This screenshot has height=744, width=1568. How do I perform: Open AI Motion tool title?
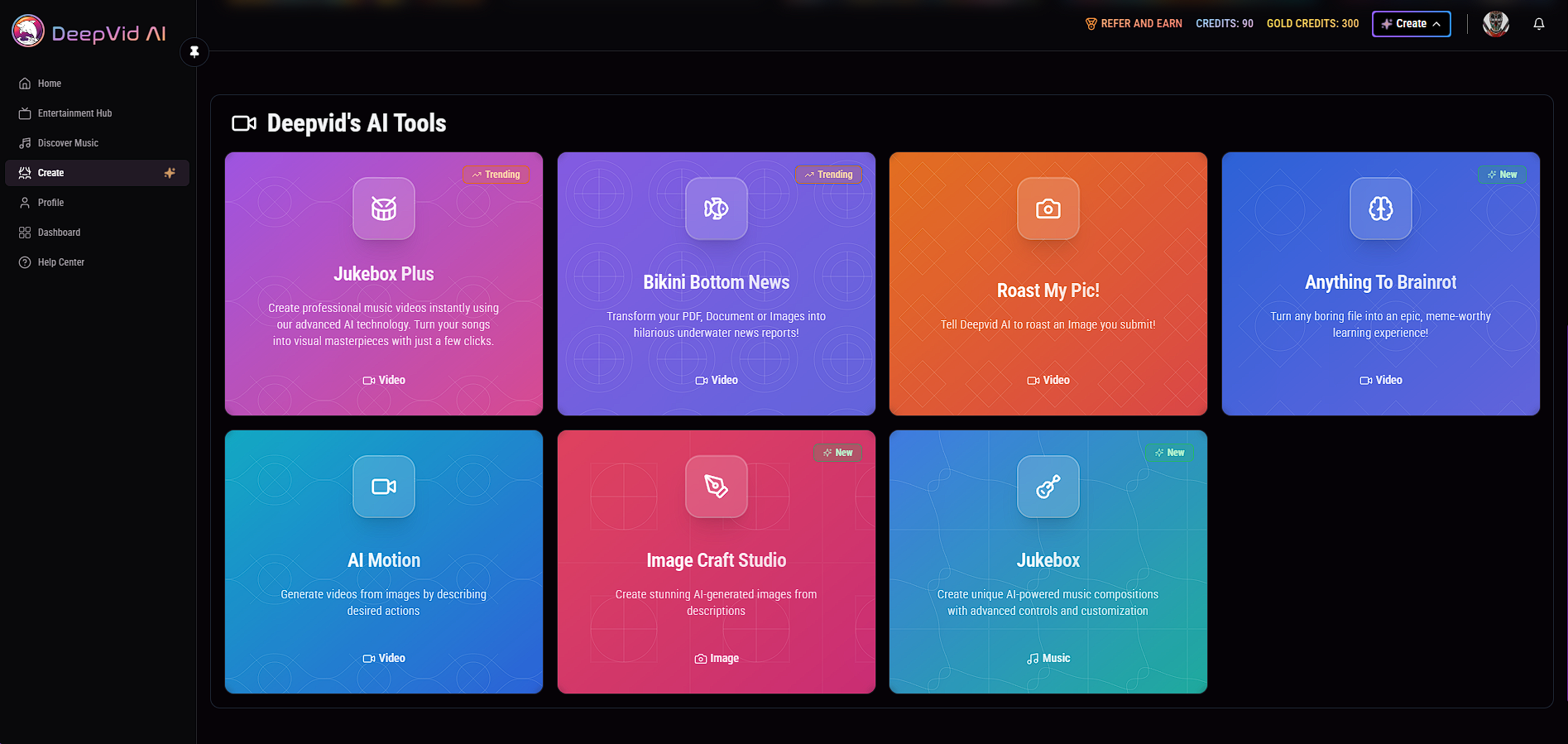pyautogui.click(x=384, y=560)
